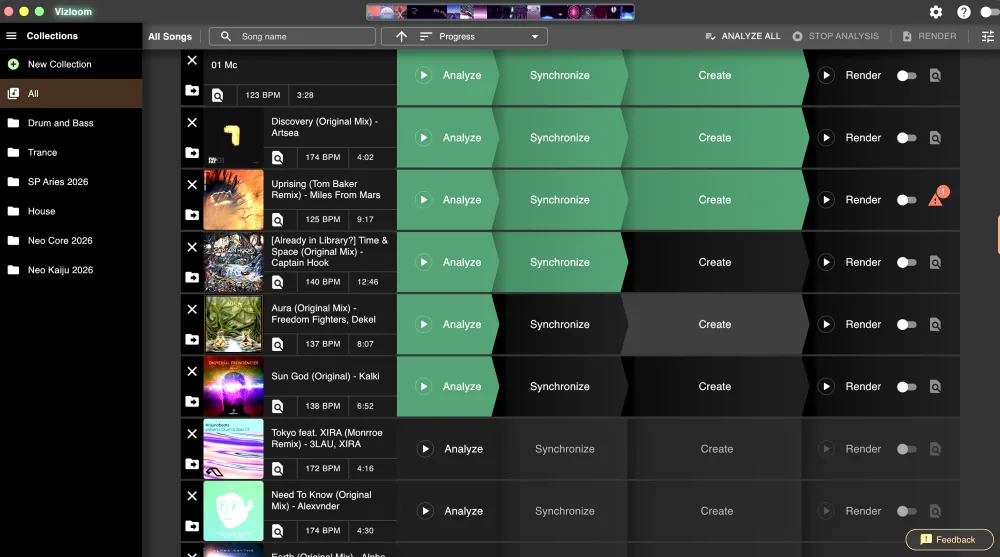Open preview file icon at end of Time & Space row
The height and width of the screenshot is (557, 1000).
[x=935, y=262]
